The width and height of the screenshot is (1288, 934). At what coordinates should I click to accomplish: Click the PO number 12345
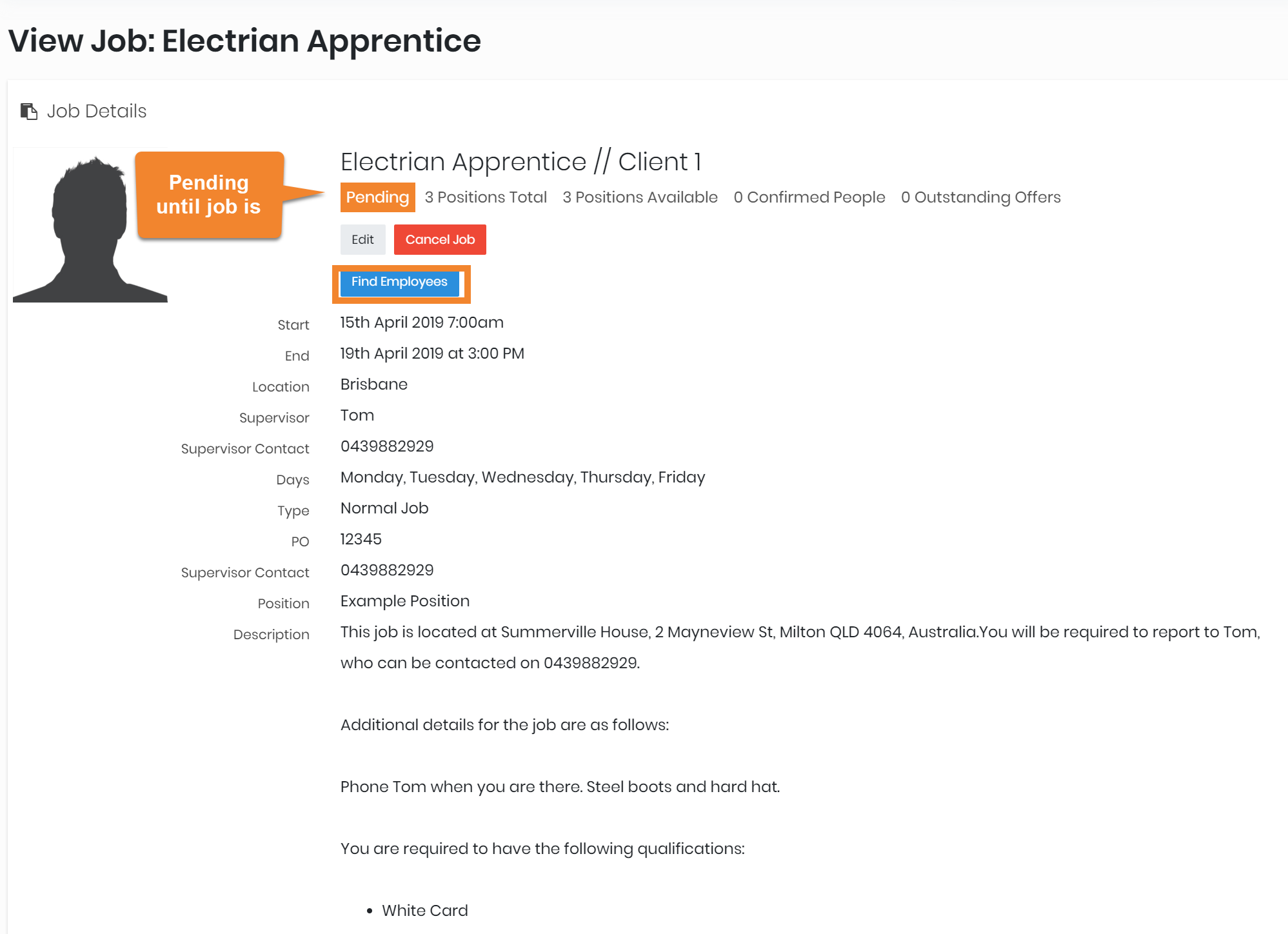[361, 539]
